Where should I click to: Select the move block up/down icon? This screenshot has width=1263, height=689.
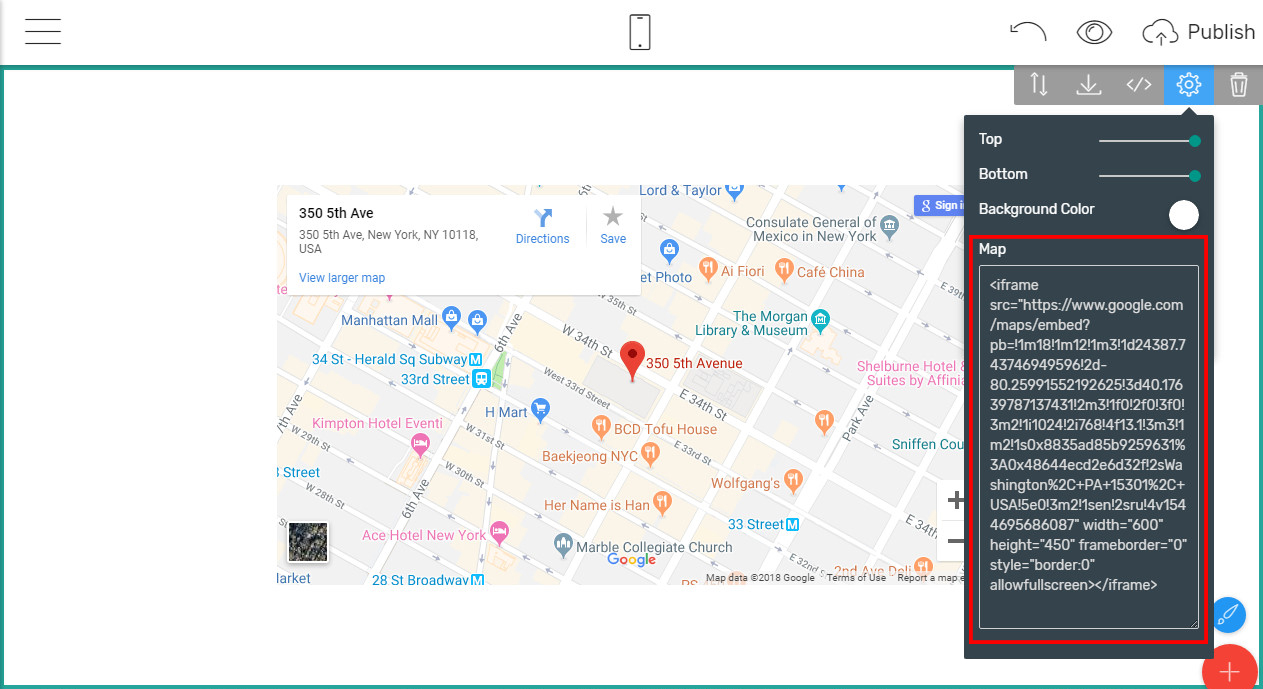(x=1038, y=85)
